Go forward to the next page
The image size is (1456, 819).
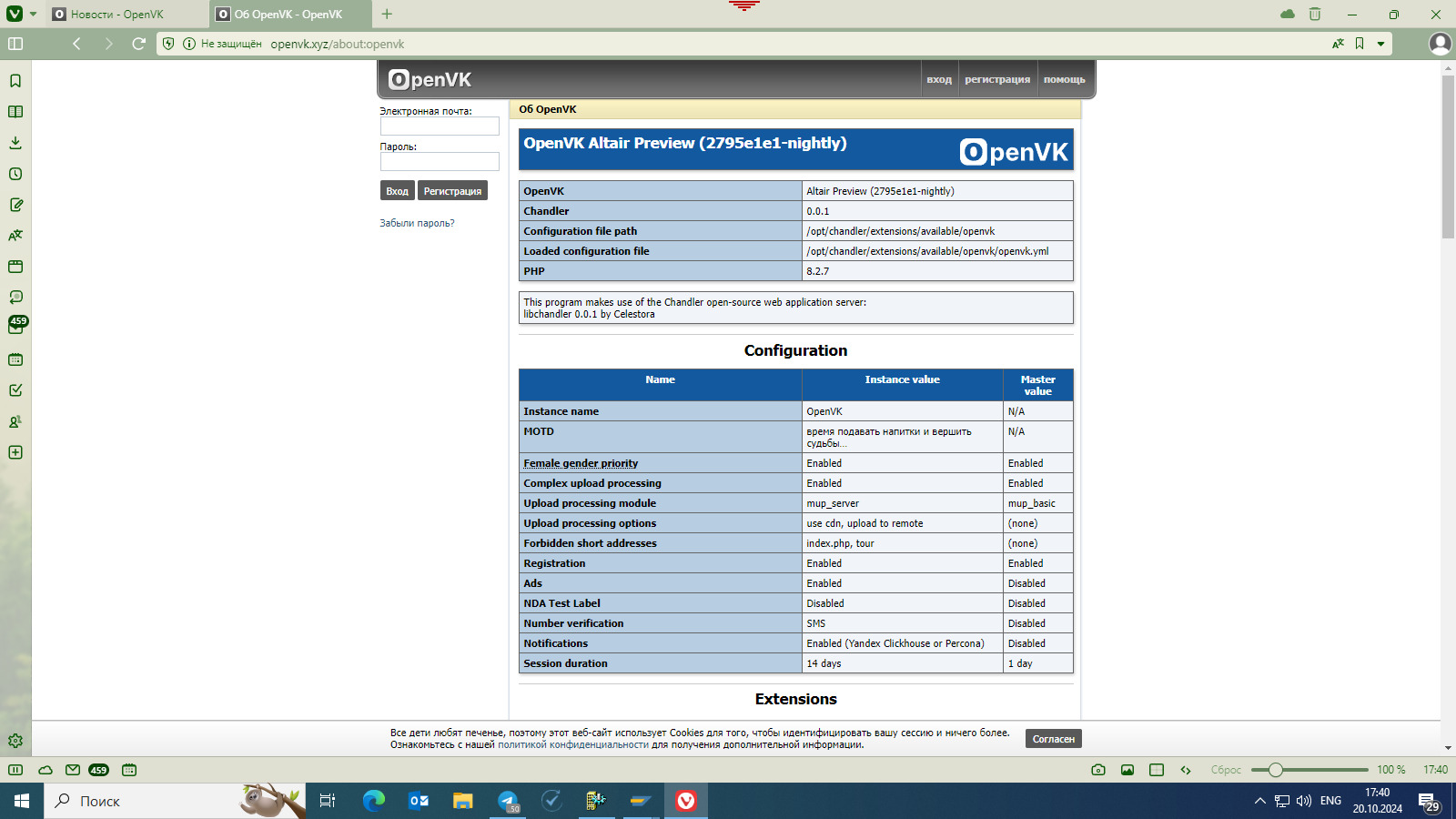point(108,44)
